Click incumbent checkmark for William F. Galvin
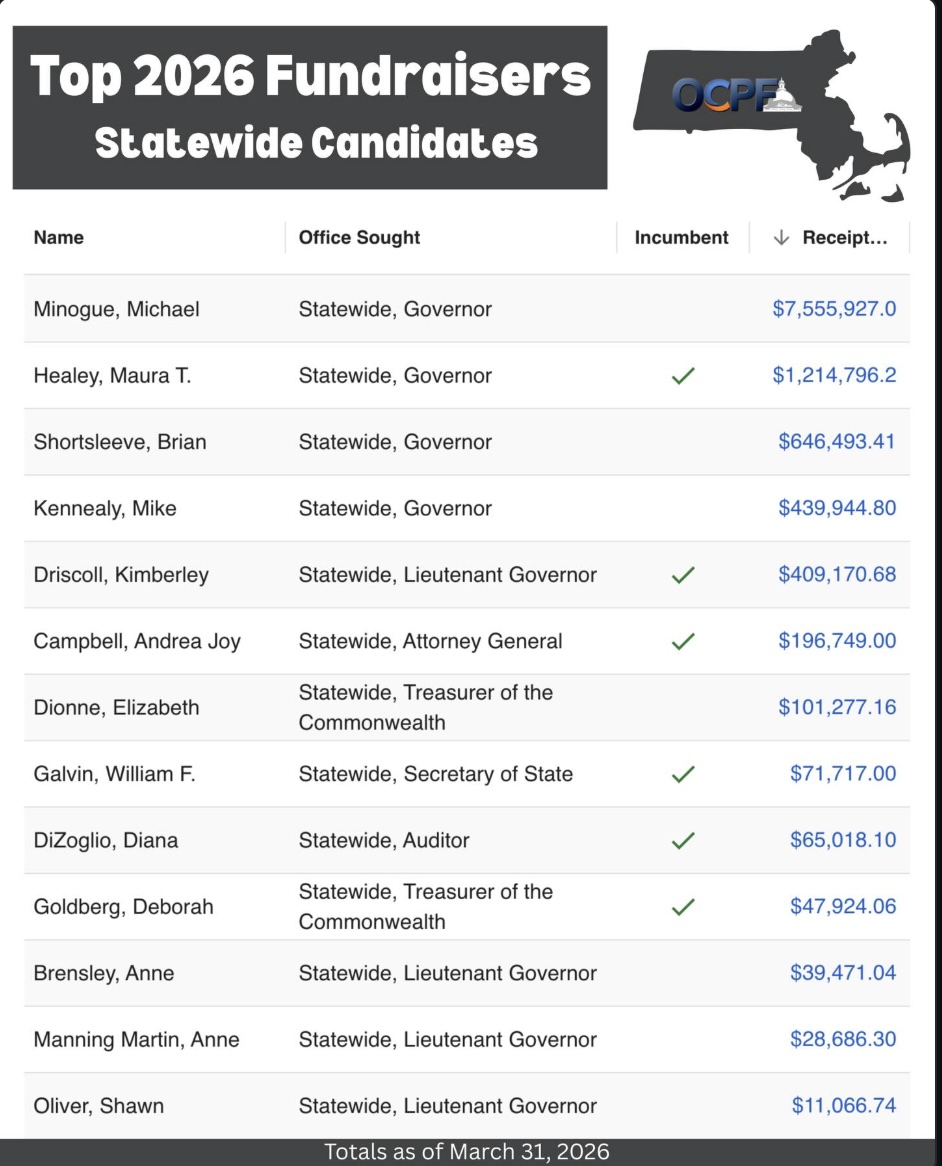The height and width of the screenshot is (1166, 942). [682, 774]
